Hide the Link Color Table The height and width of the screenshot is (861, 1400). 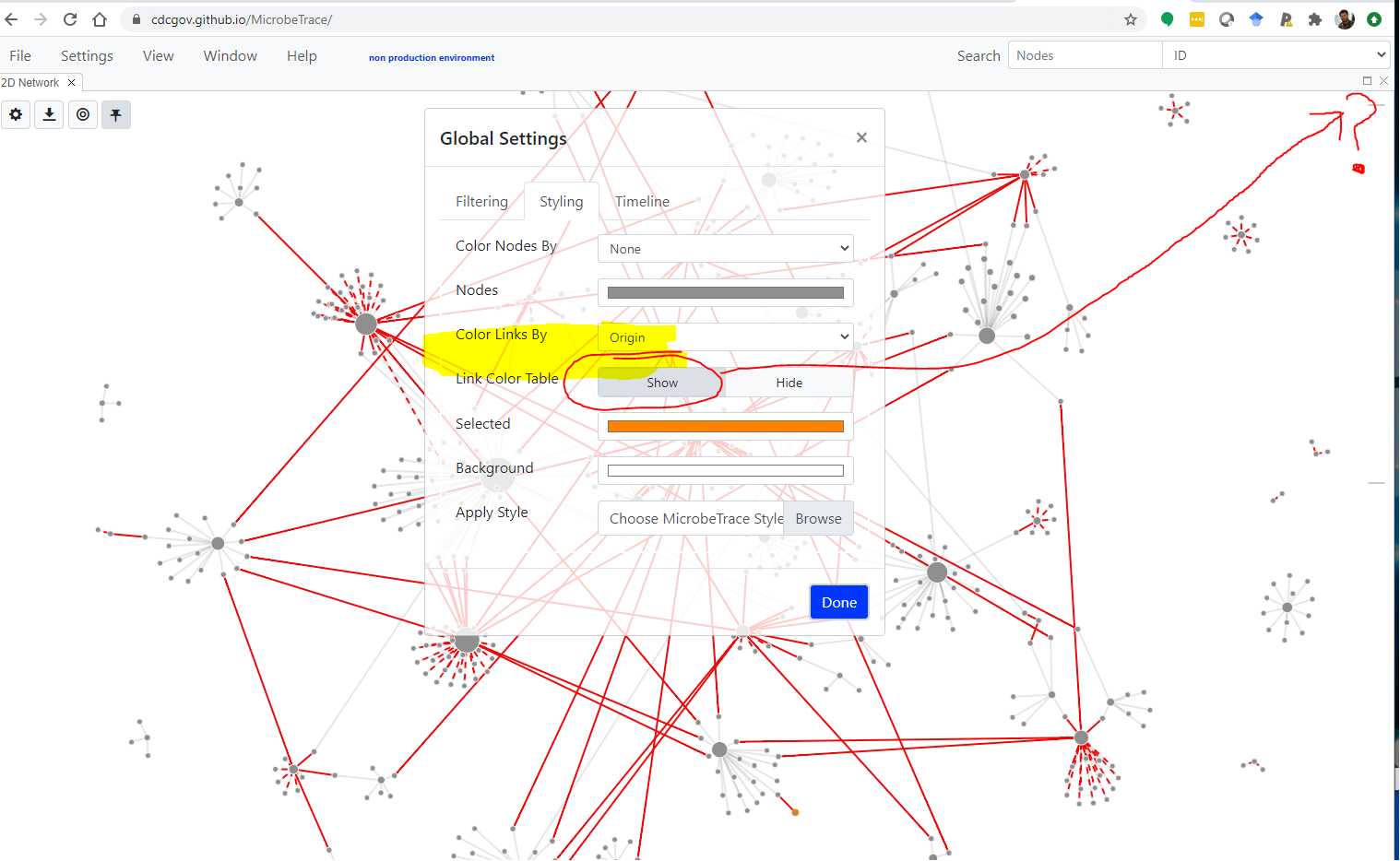pyautogui.click(x=789, y=382)
